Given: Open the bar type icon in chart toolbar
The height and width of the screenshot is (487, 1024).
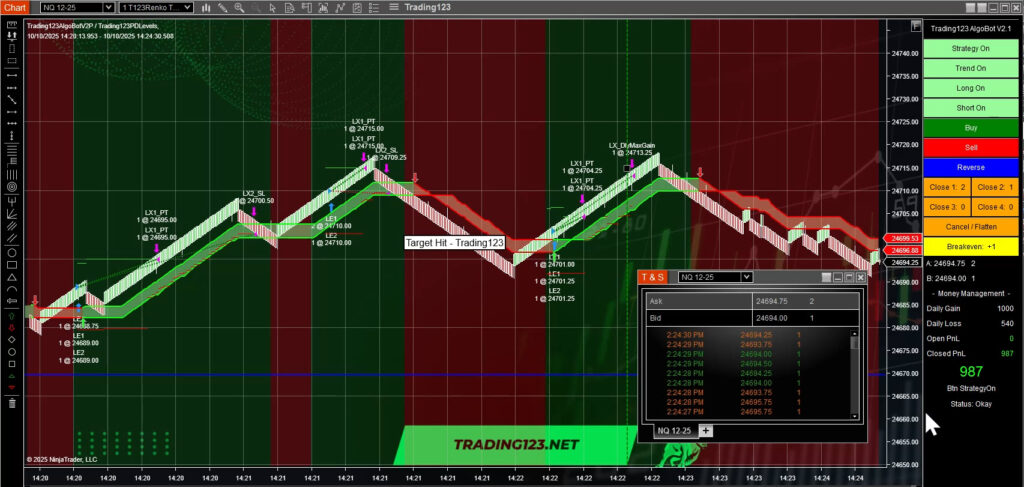Looking at the screenshot, I should (x=207, y=7).
